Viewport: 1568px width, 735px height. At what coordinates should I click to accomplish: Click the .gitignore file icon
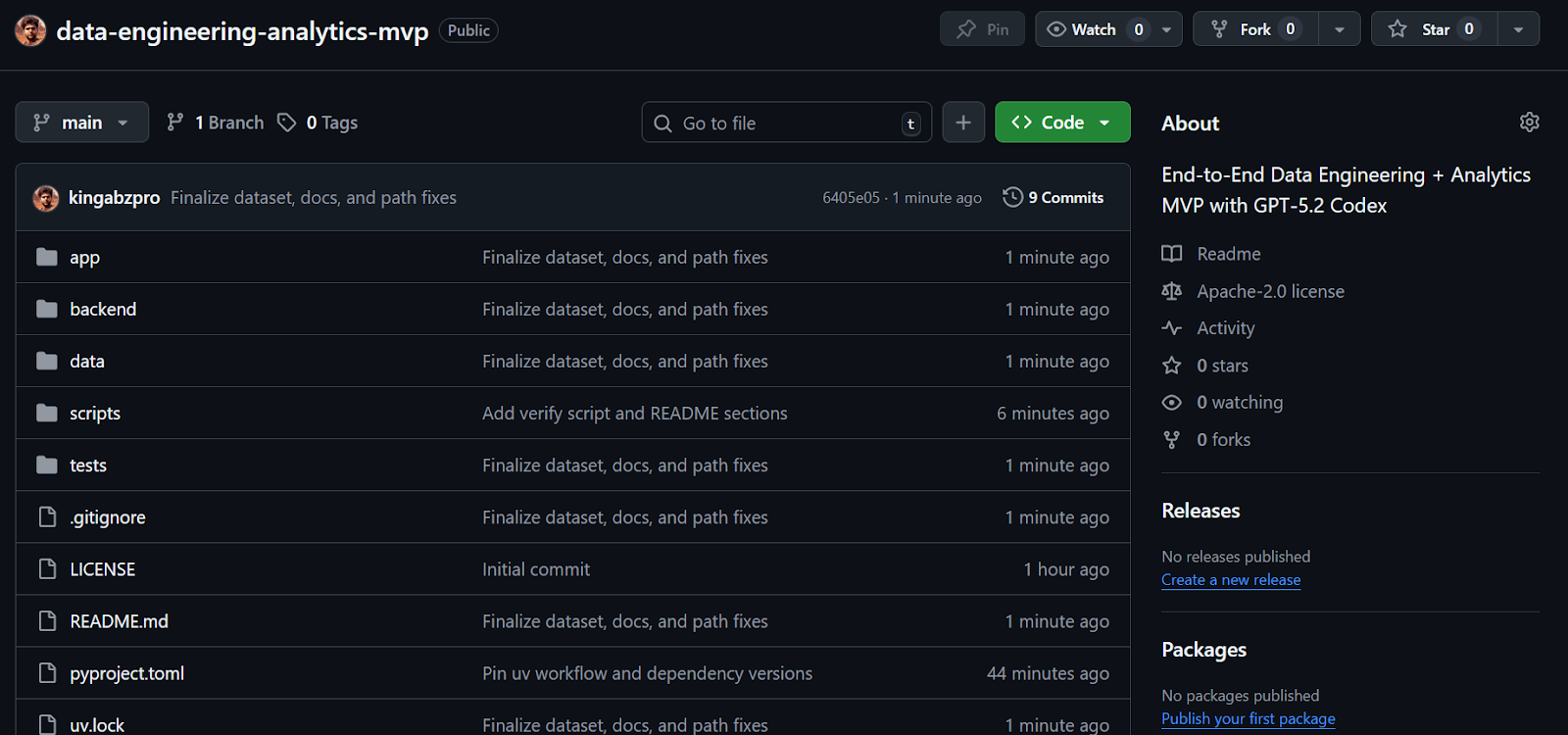click(x=47, y=516)
